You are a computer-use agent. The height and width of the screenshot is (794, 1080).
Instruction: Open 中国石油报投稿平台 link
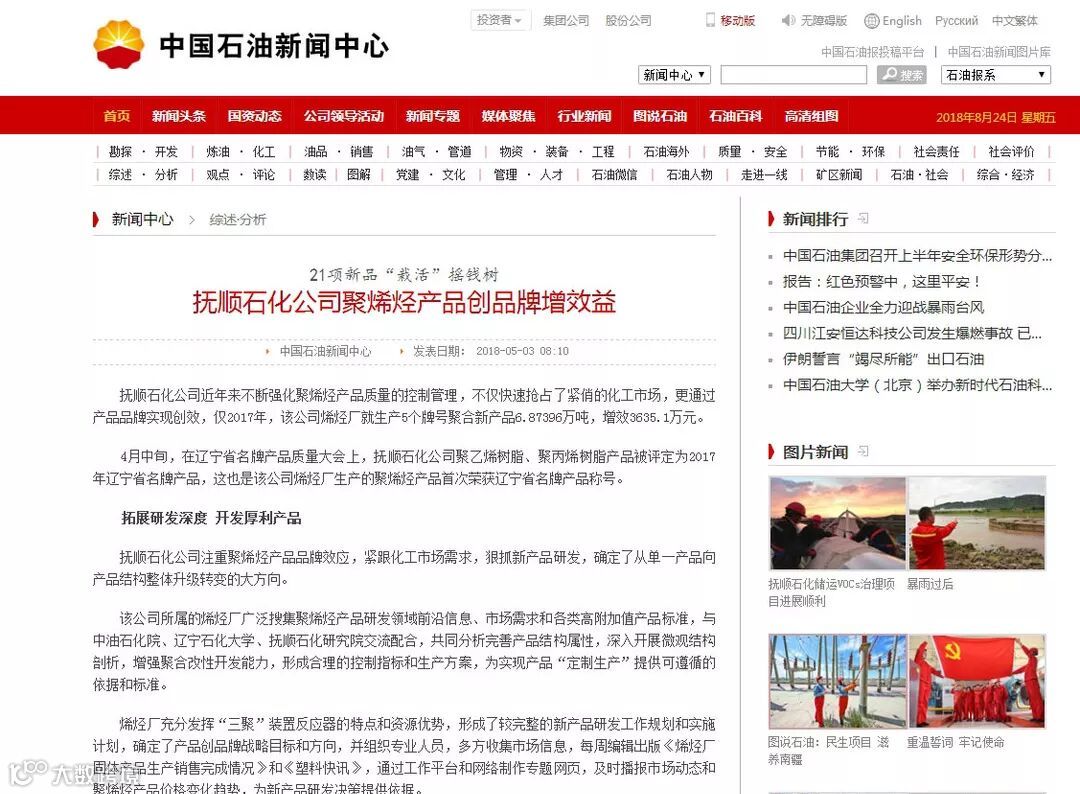(872, 52)
